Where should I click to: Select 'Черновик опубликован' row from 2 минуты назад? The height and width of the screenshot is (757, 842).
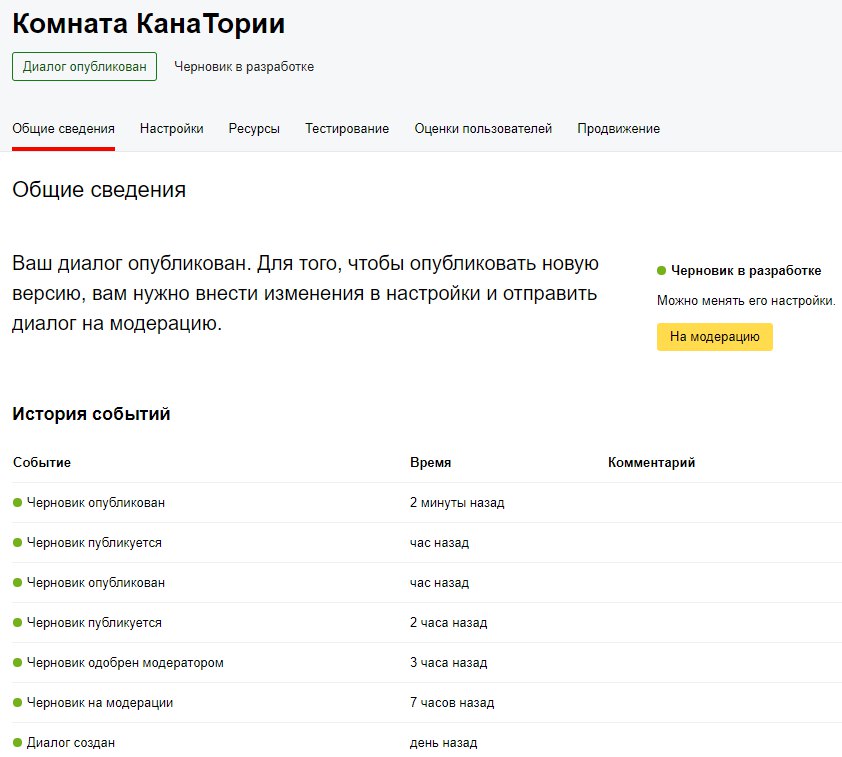[x=427, y=503]
